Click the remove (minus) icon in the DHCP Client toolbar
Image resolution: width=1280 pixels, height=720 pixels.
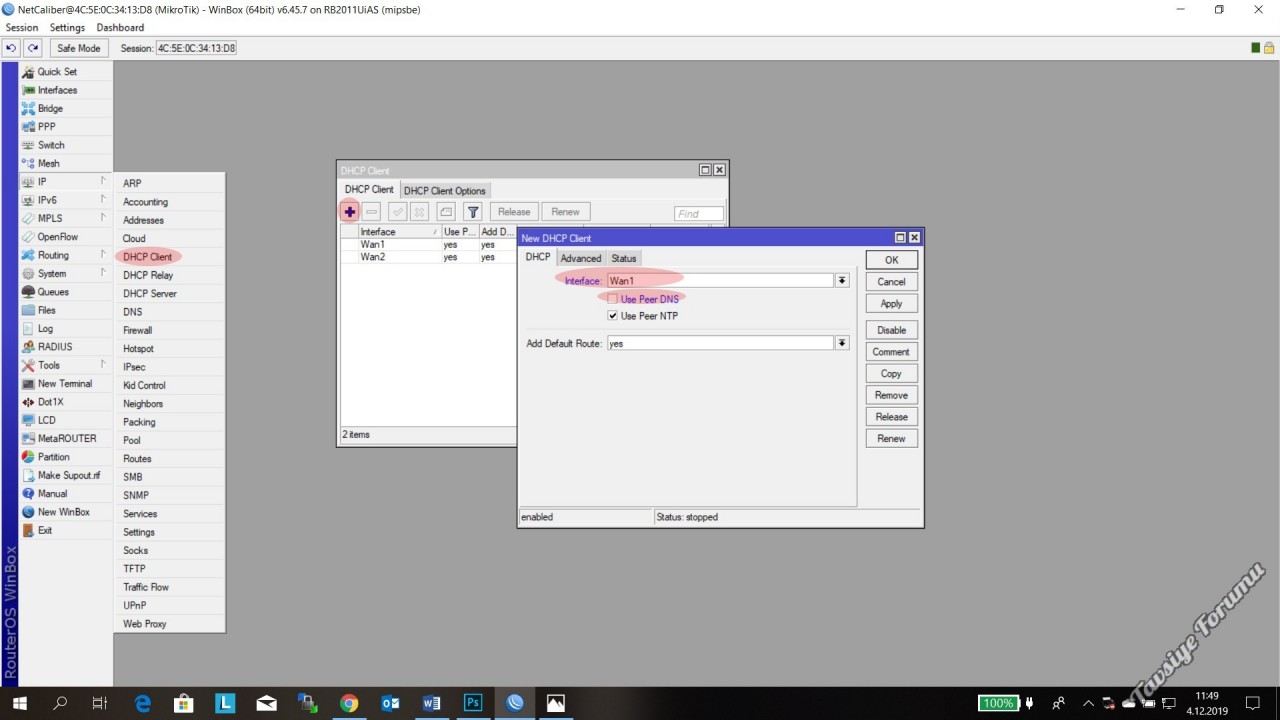click(x=372, y=212)
